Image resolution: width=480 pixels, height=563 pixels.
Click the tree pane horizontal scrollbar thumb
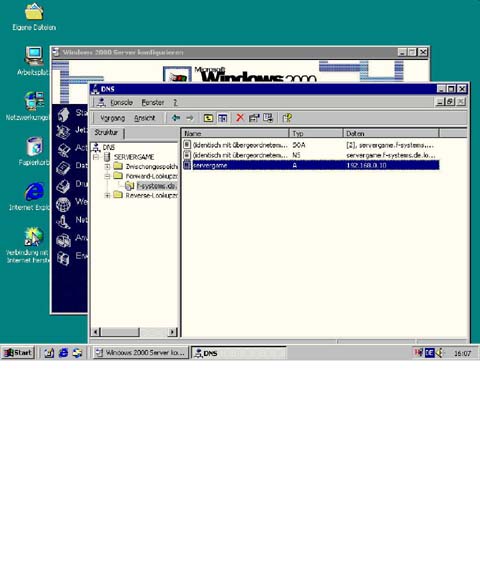coord(120,332)
